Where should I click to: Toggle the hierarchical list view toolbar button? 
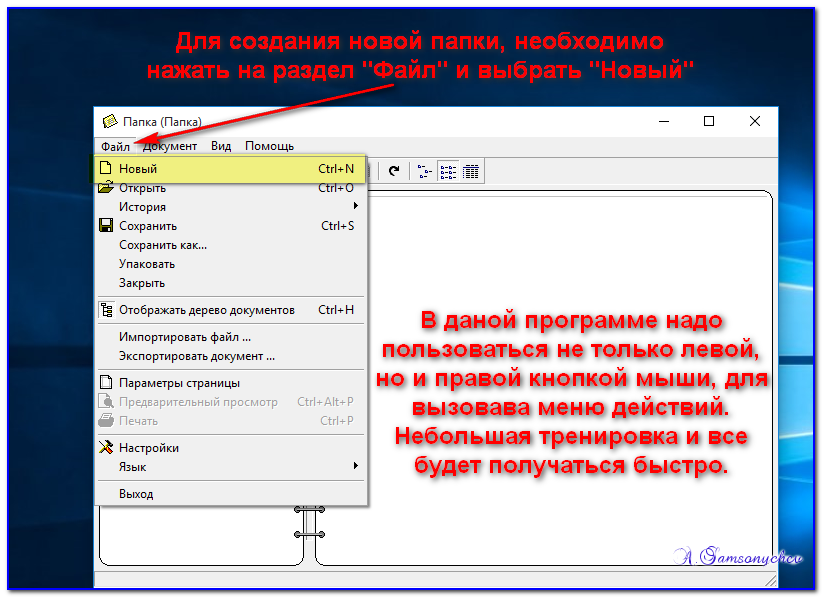click(449, 170)
